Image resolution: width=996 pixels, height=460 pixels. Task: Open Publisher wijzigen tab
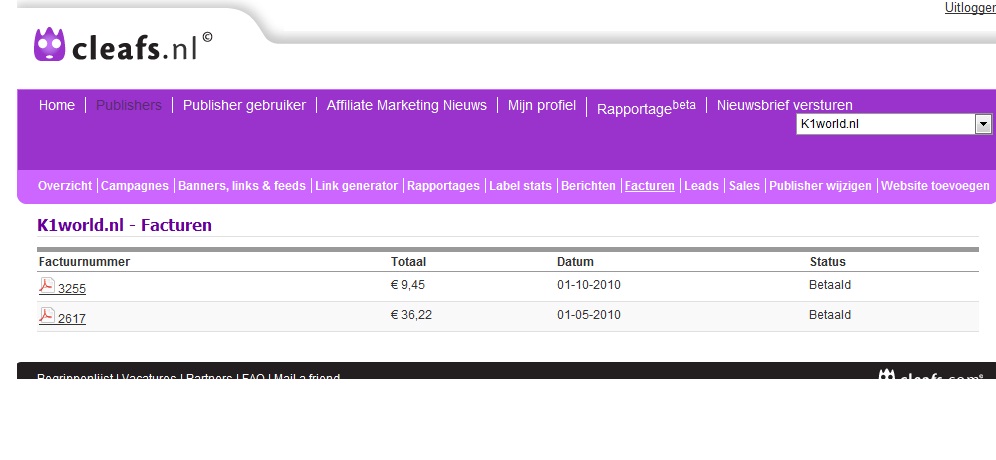click(x=820, y=186)
